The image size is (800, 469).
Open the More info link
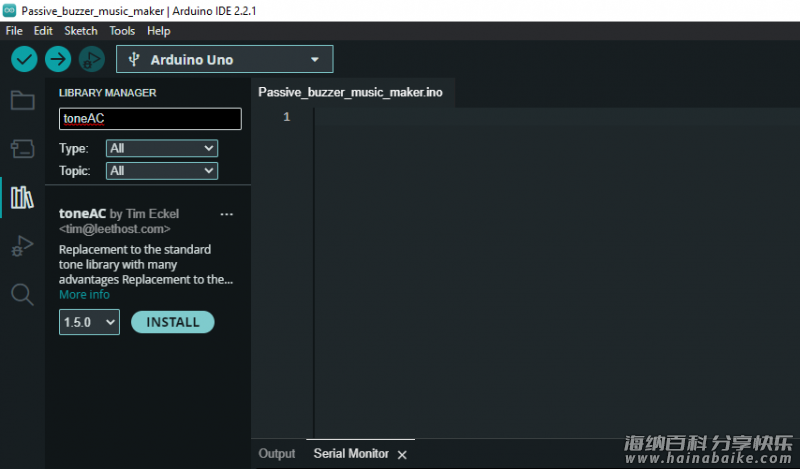point(84,294)
